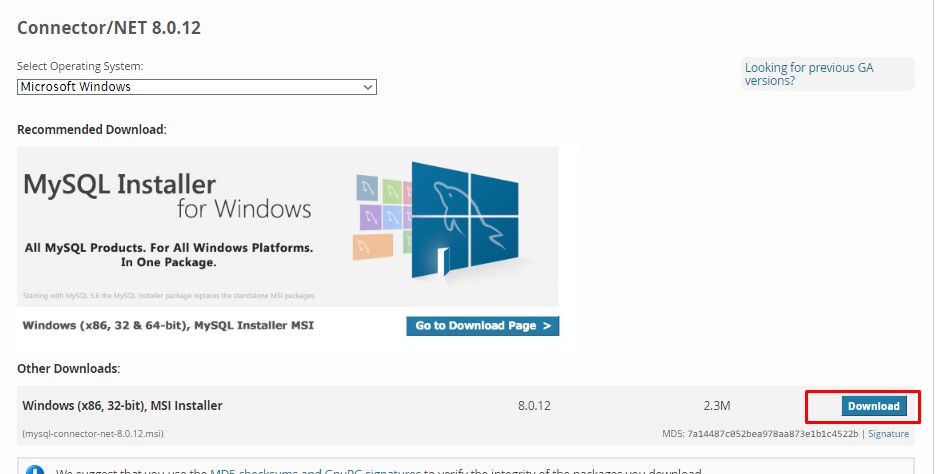Click Go to Download Page button
The image size is (949, 474).
[x=482, y=326]
